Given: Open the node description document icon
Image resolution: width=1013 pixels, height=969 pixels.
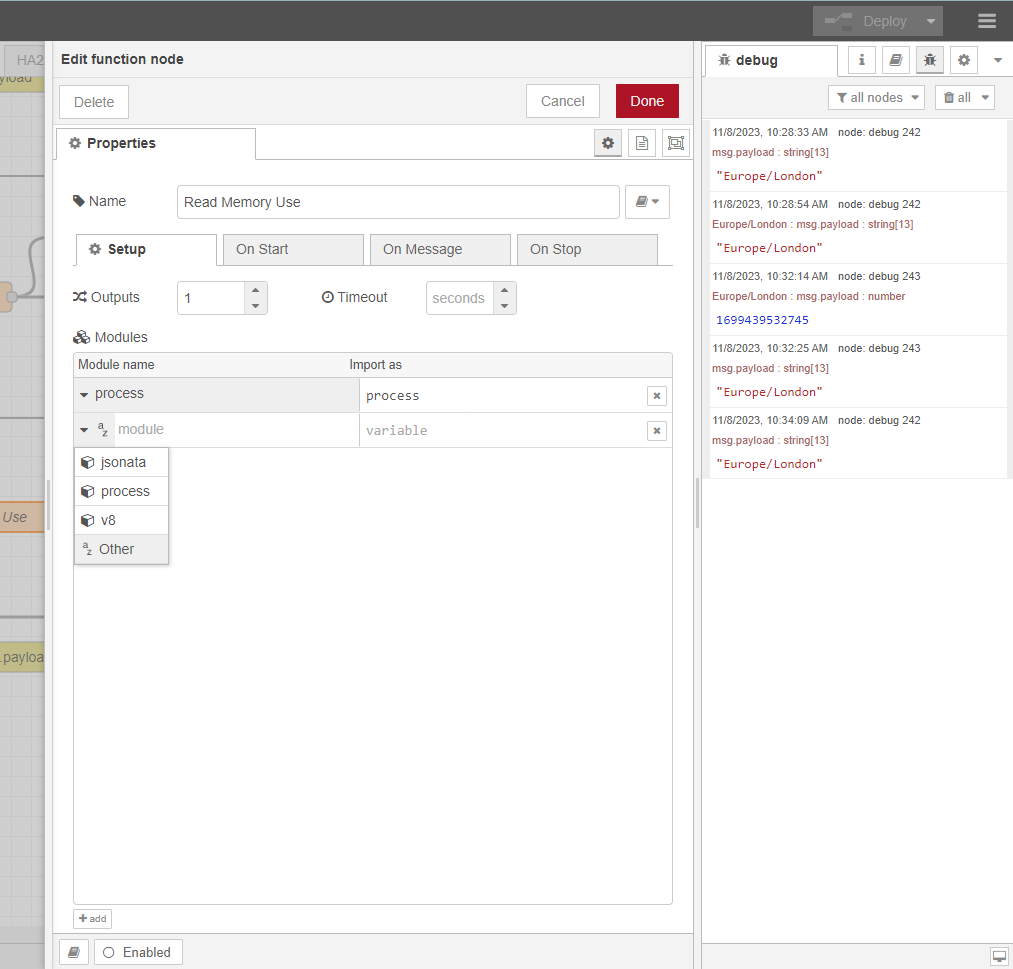Looking at the screenshot, I should [x=642, y=143].
